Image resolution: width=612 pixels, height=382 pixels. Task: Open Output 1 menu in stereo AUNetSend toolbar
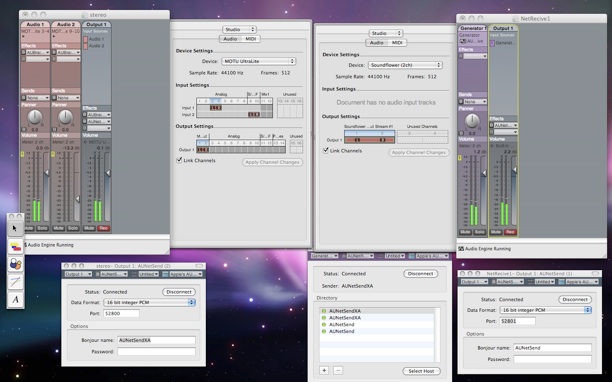78,274
